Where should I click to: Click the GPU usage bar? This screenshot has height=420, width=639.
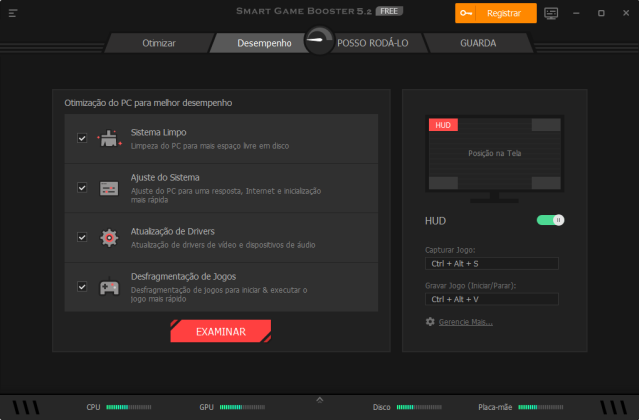(242, 407)
